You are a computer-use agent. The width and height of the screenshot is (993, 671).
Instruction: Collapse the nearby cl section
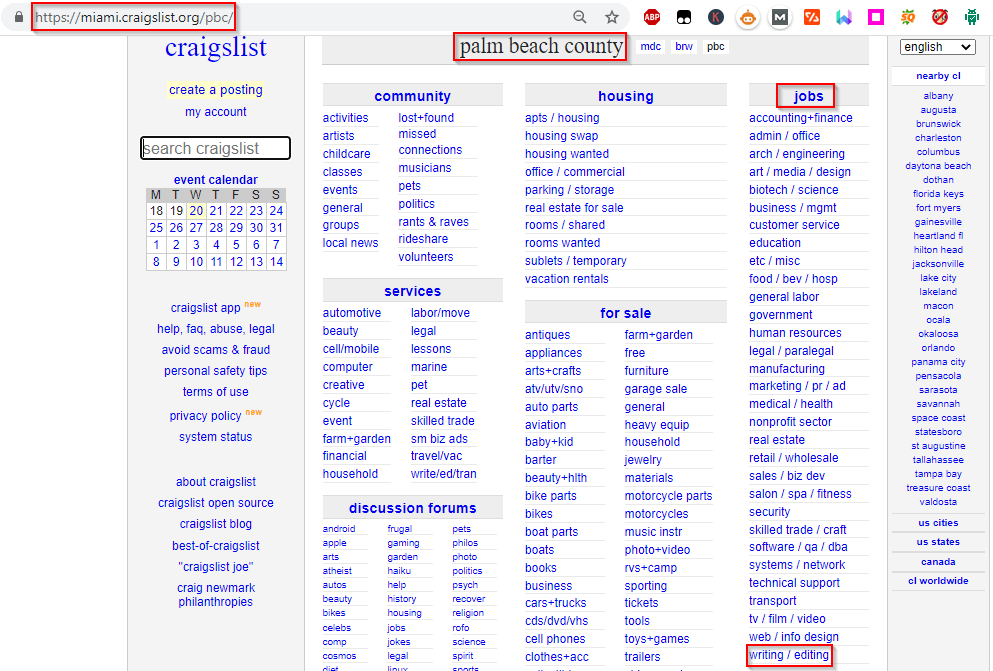(938, 76)
